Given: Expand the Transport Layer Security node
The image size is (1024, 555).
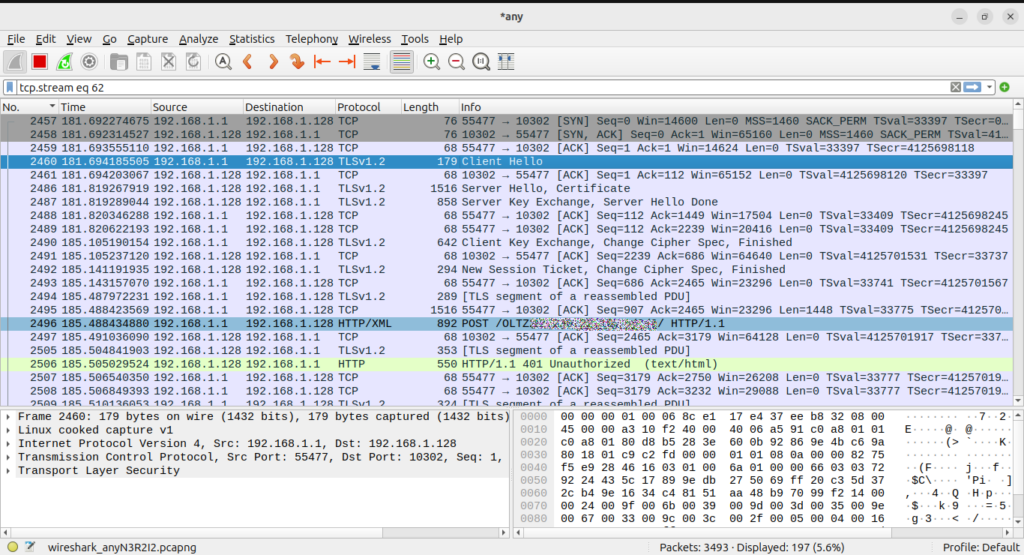Looking at the screenshot, I should tap(8, 471).
